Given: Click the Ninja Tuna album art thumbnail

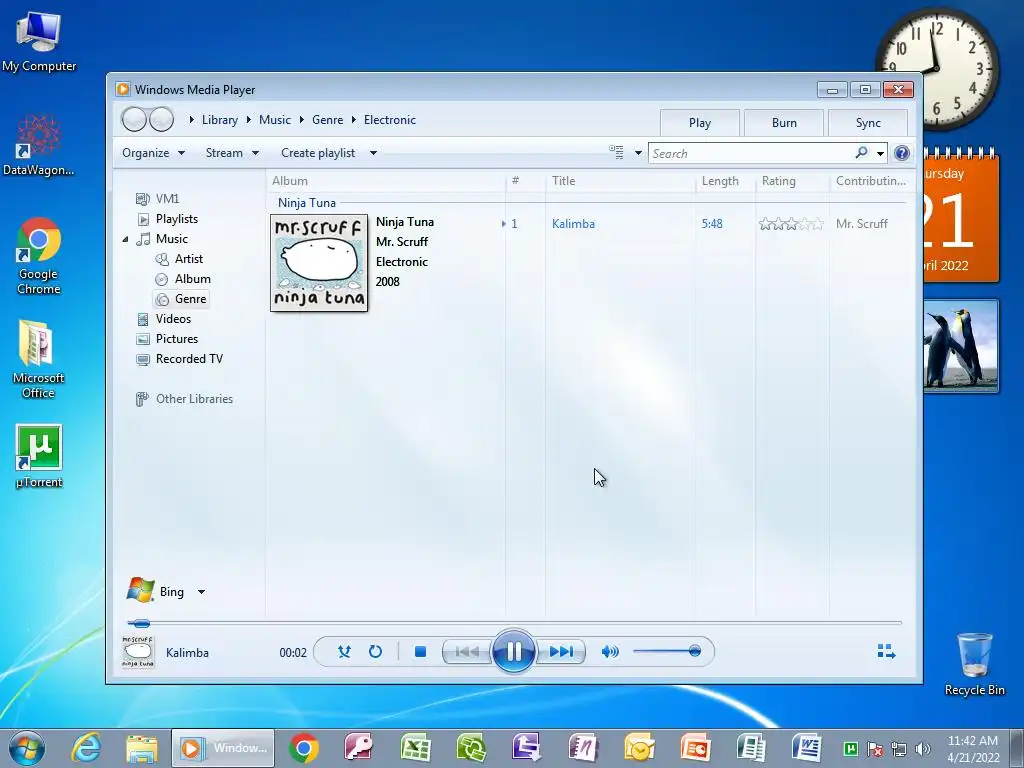Looking at the screenshot, I should coord(319,263).
